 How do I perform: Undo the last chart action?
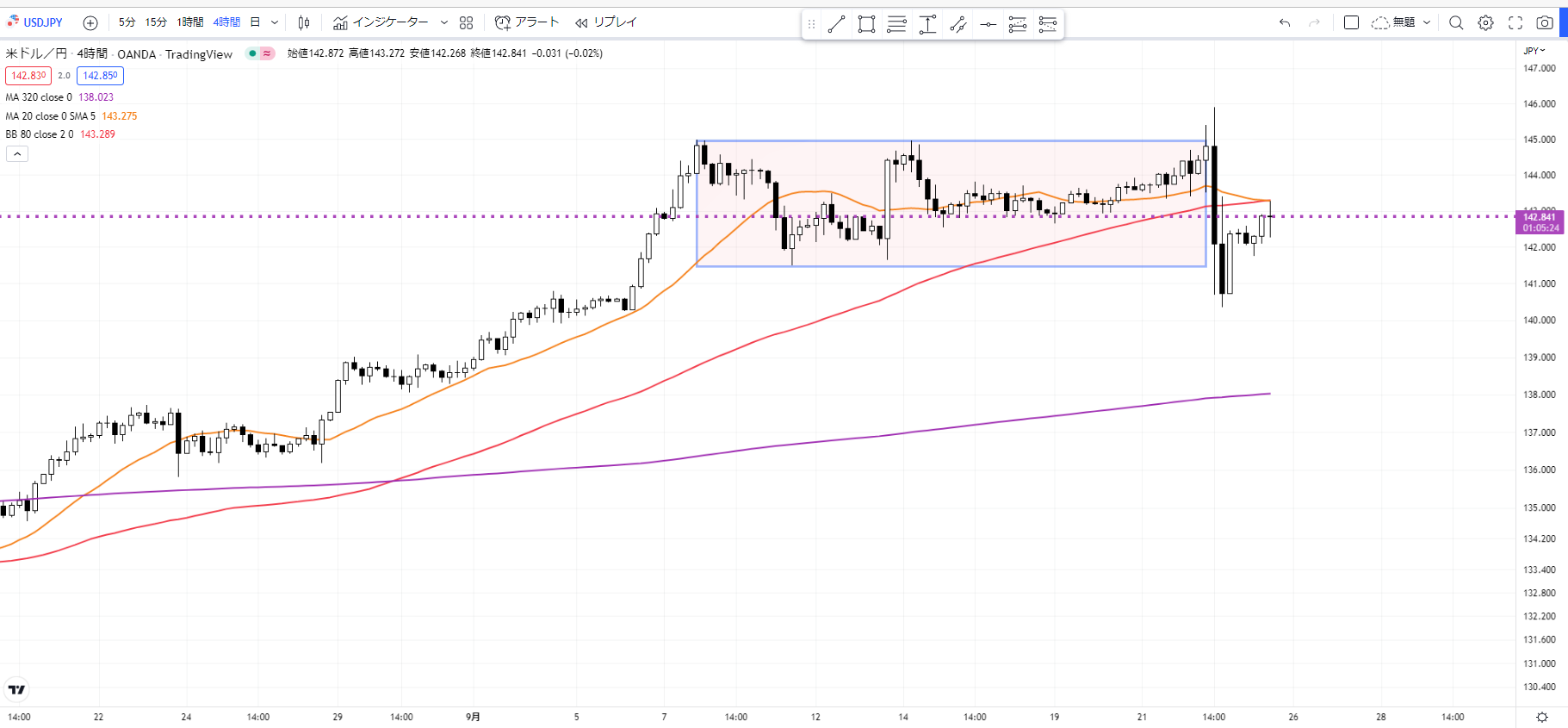1285,23
